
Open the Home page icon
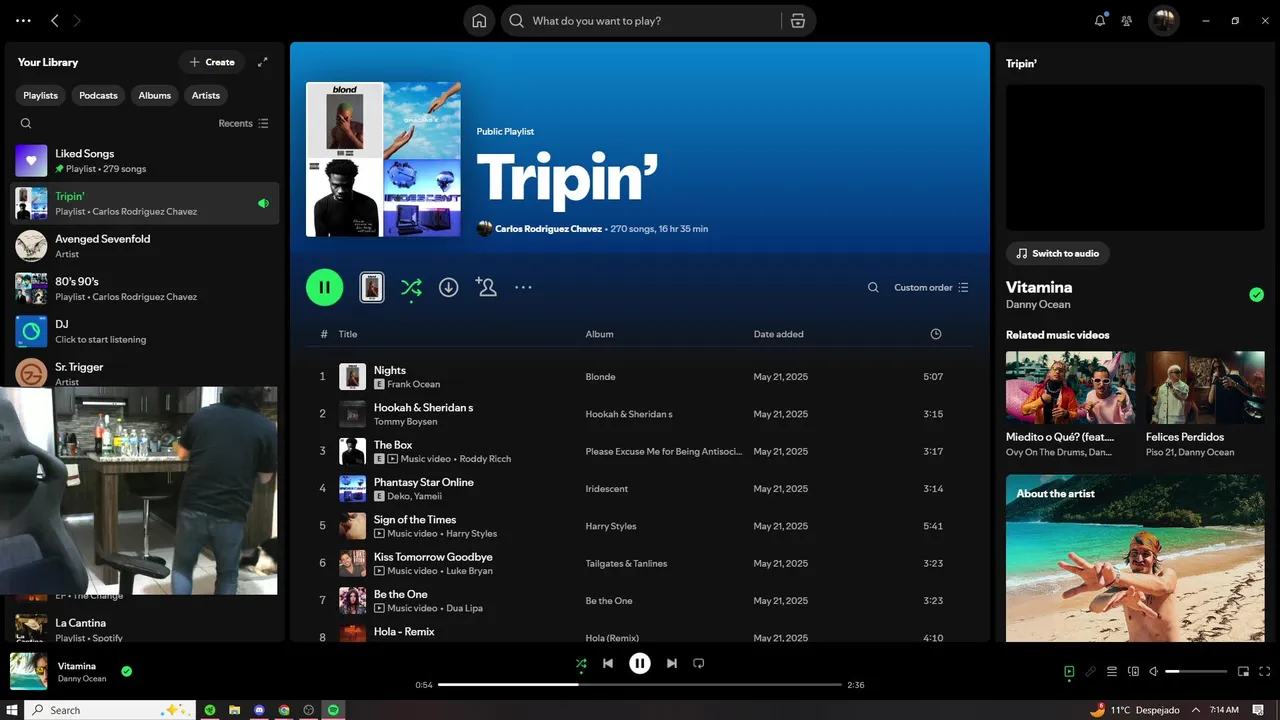point(479,20)
